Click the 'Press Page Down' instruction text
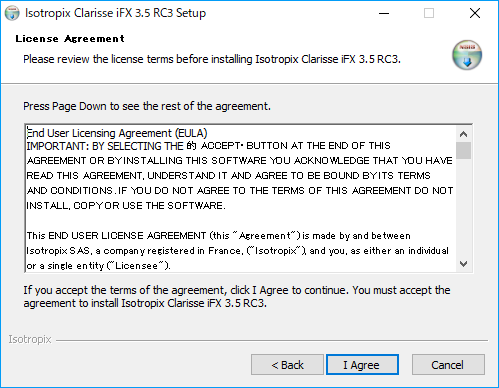The image size is (499, 388). pyautogui.click(x=147, y=106)
